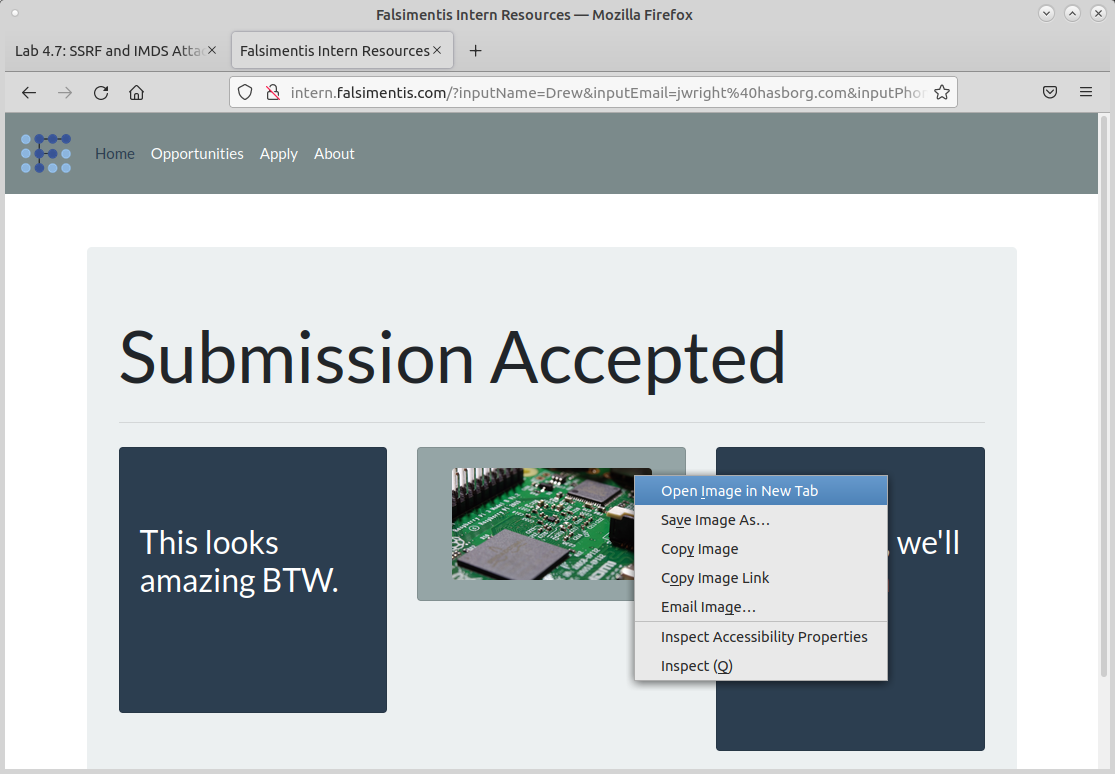Close the Falsimentis Intern Resources tab
Screen dimensions: 1115x774
click(x=437, y=51)
